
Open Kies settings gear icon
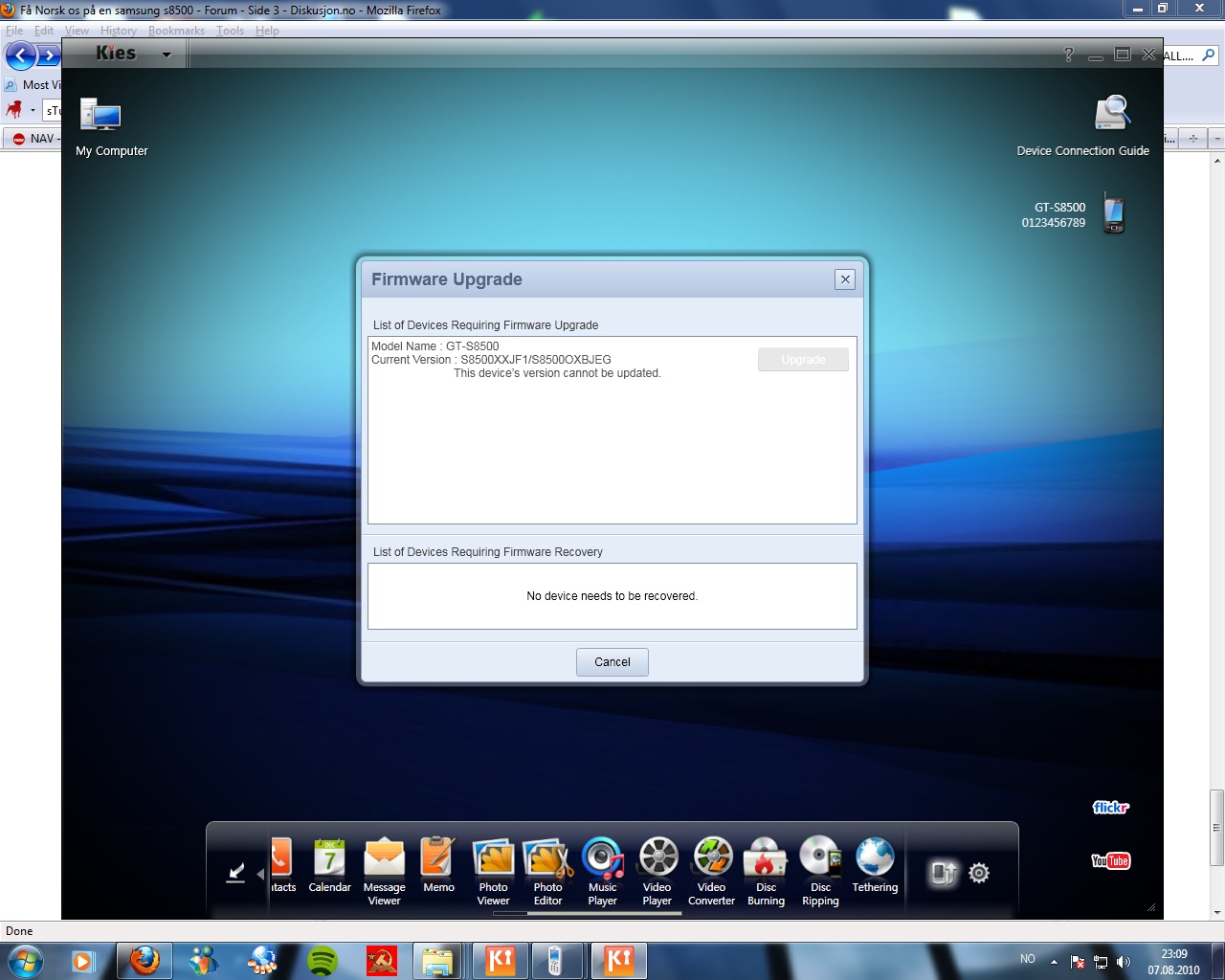coord(979,873)
